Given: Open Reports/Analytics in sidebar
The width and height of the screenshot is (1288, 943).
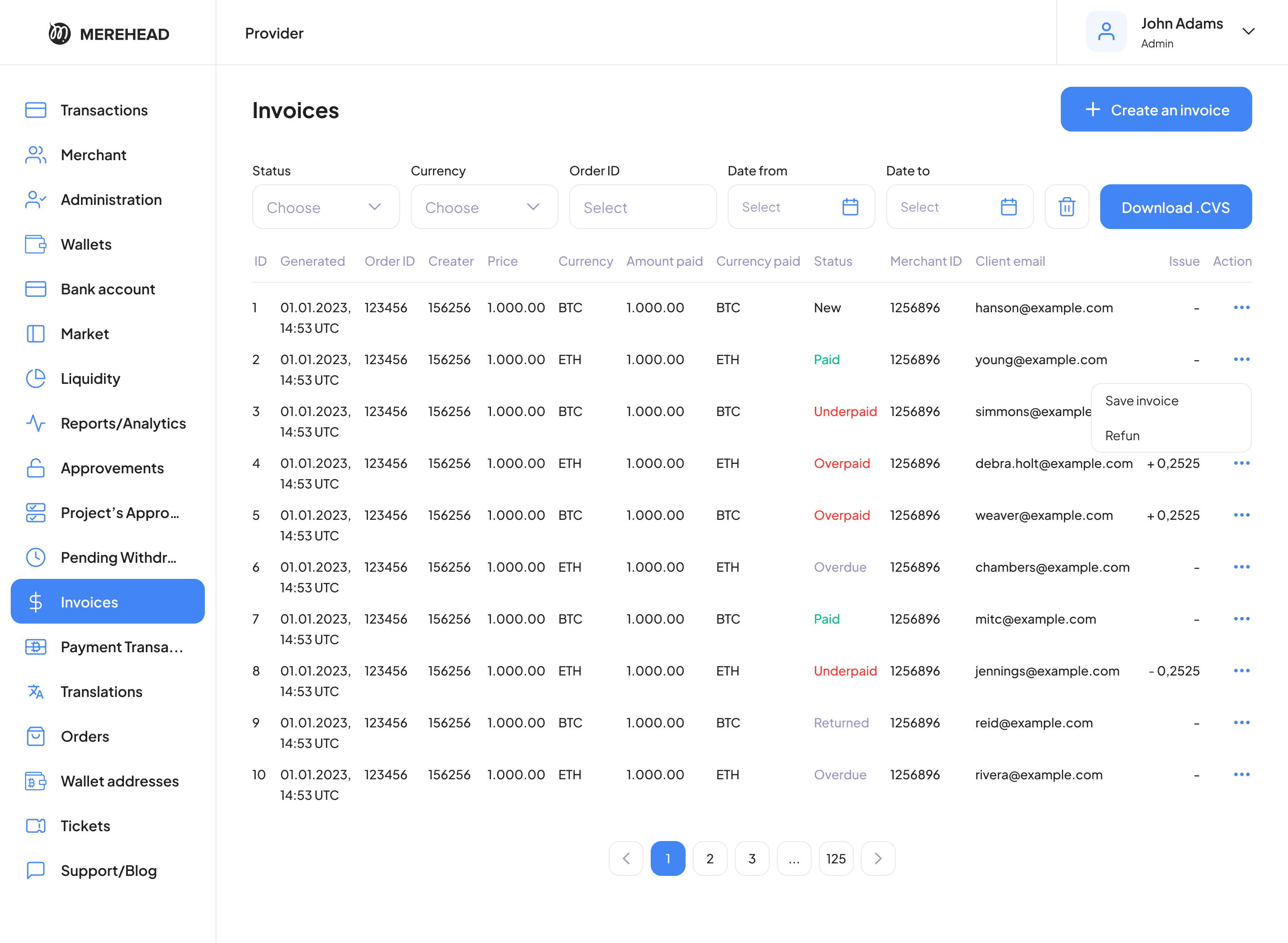Looking at the screenshot, I should (123, 424).
